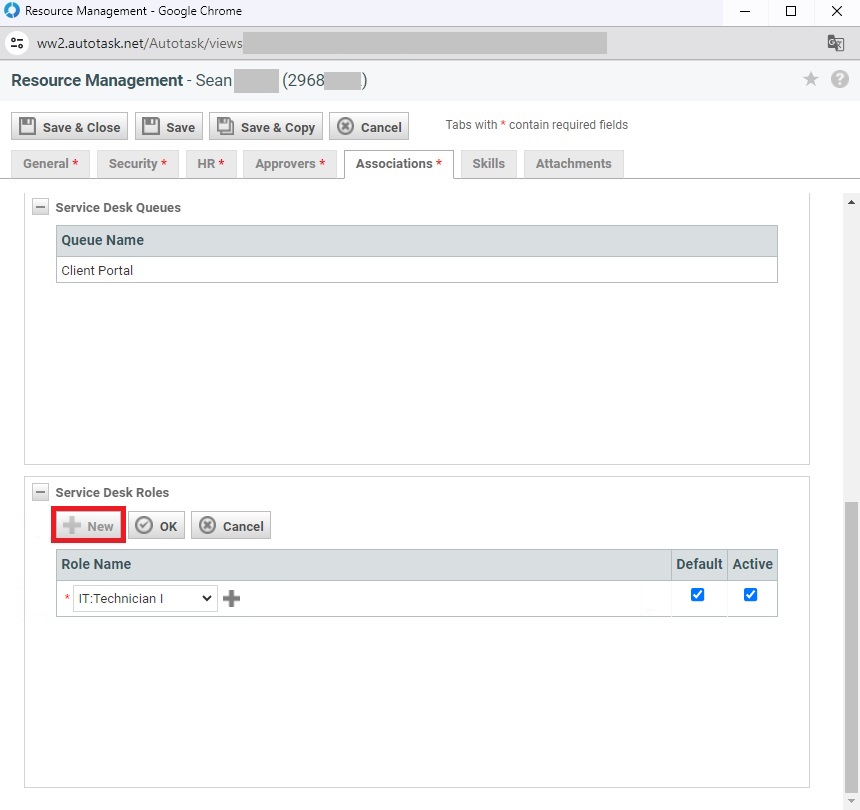Open the Role Name dropdown

(x=145, y=599)
